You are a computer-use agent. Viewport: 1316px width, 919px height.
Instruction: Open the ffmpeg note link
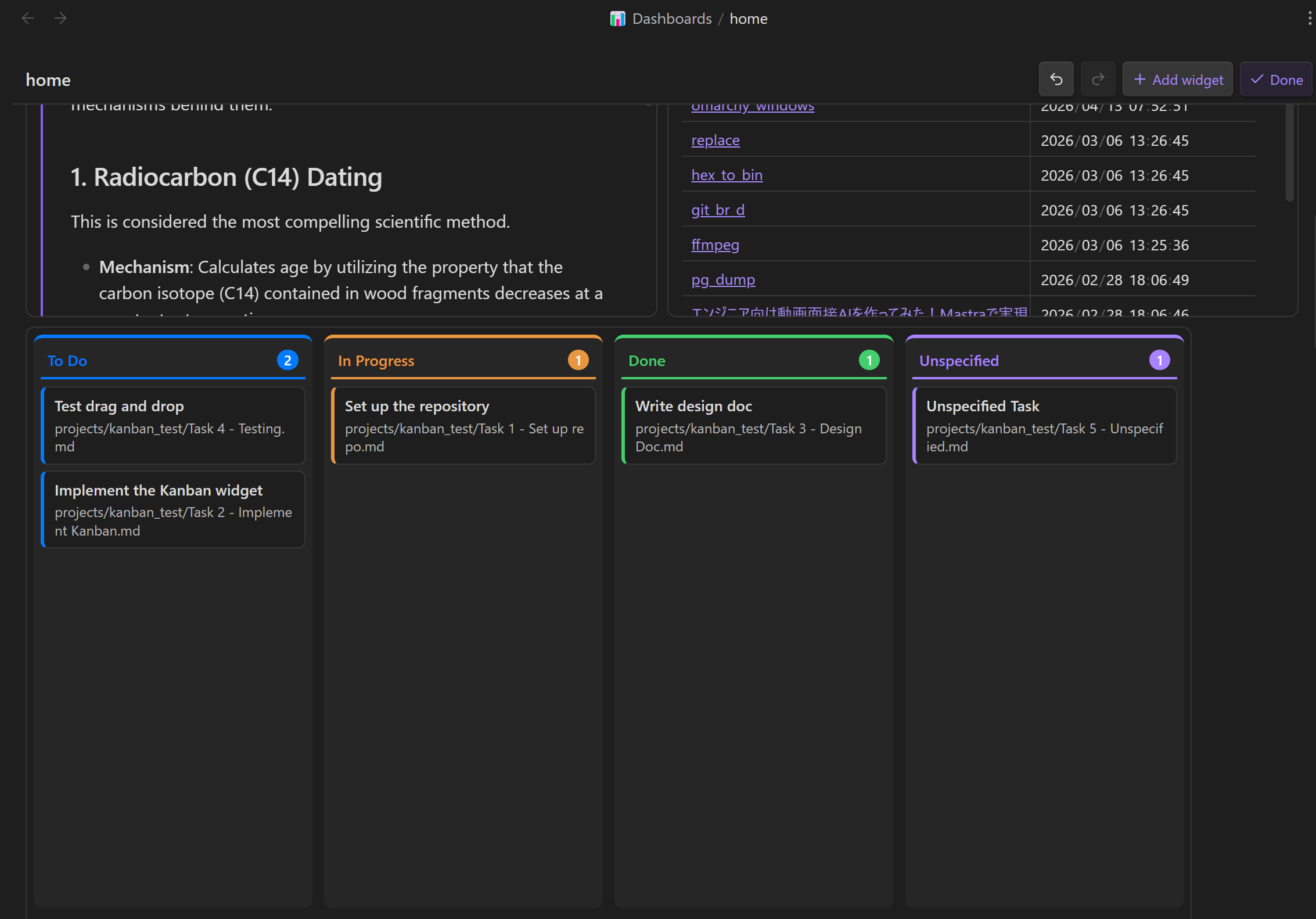[x=715, y=245]
